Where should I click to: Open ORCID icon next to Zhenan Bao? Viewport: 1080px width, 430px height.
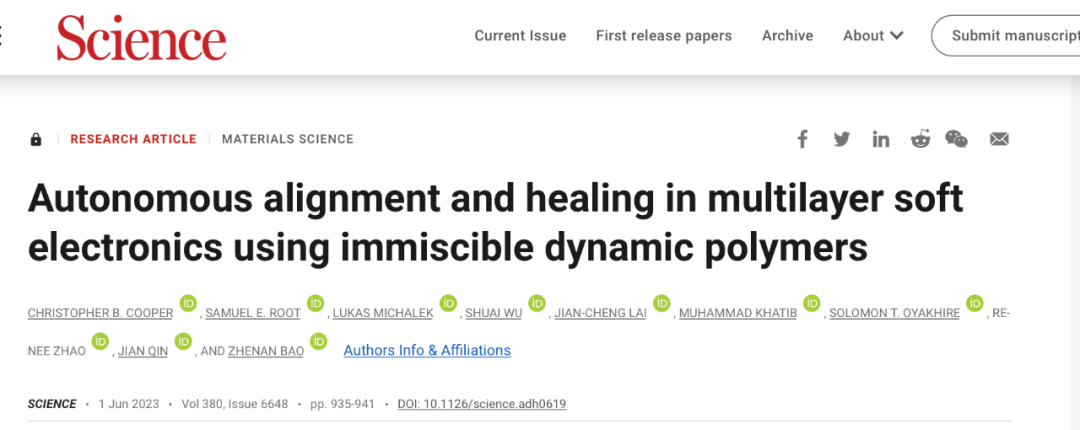click(x=319, y=341)
